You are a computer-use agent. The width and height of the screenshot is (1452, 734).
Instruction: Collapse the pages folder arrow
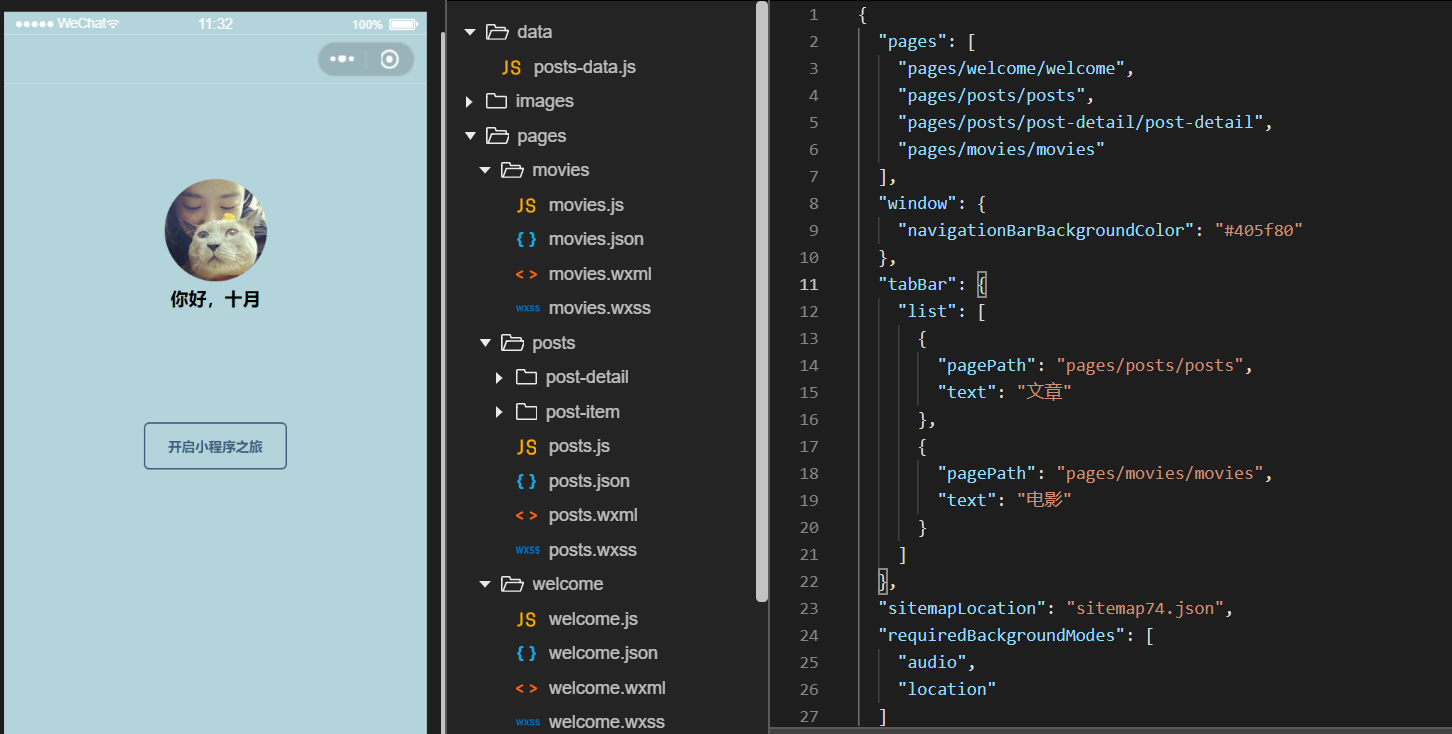click(469, 136)
